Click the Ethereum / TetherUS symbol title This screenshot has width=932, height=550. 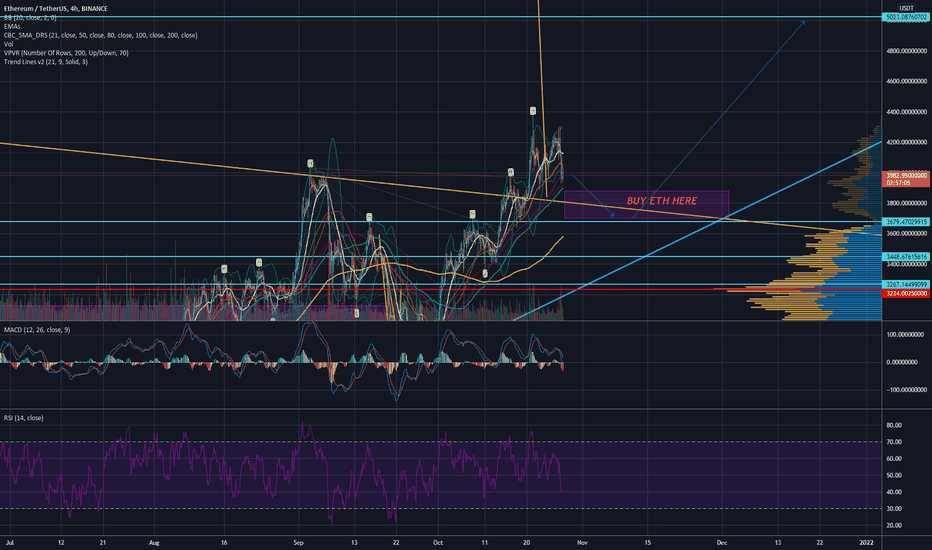click(x=55, y=9)
